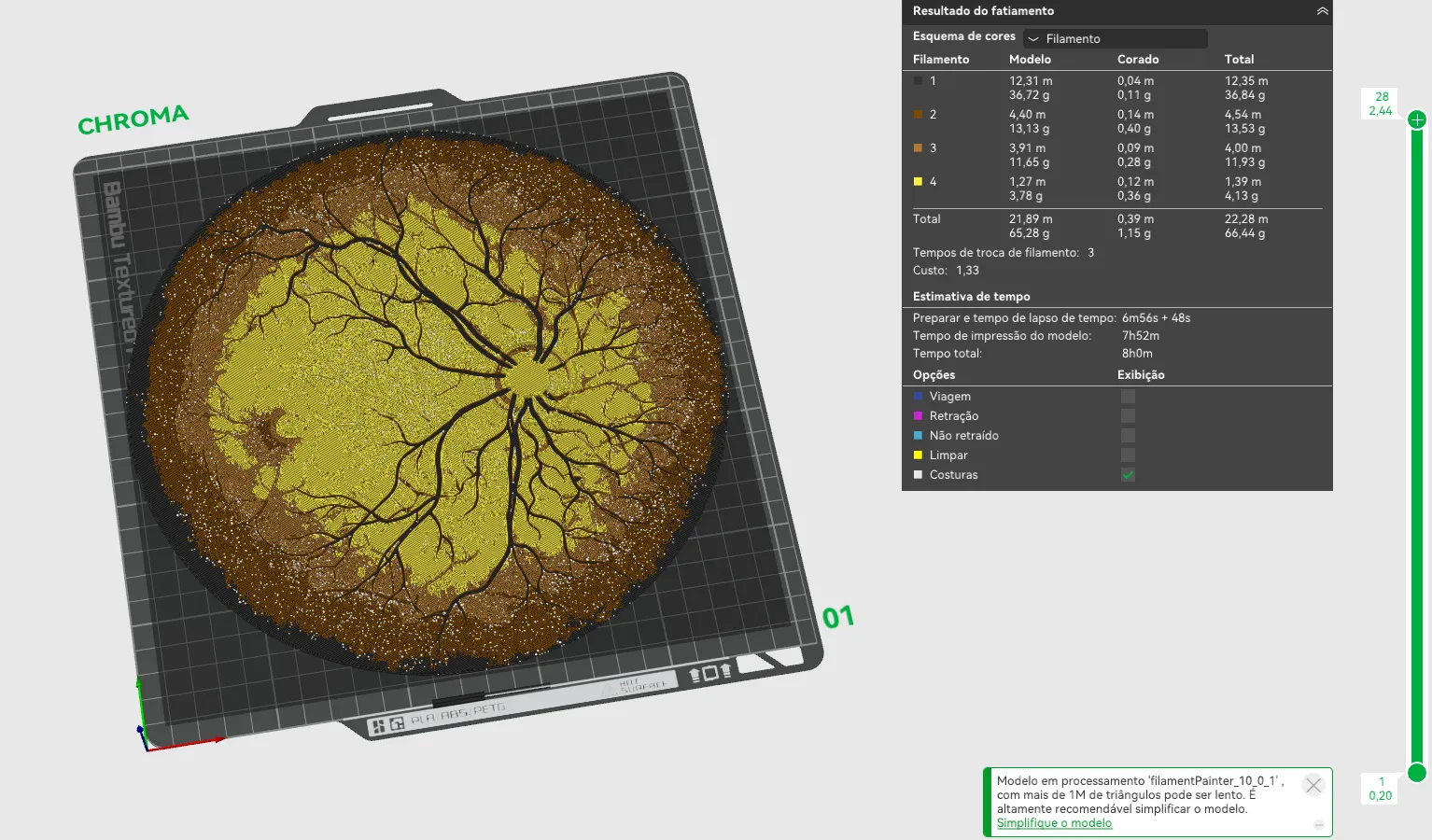The image size is (1432, 840).
Task: Click the Simplifique o modelo link
Action: pyautogui.click(x=1054, y=823)
